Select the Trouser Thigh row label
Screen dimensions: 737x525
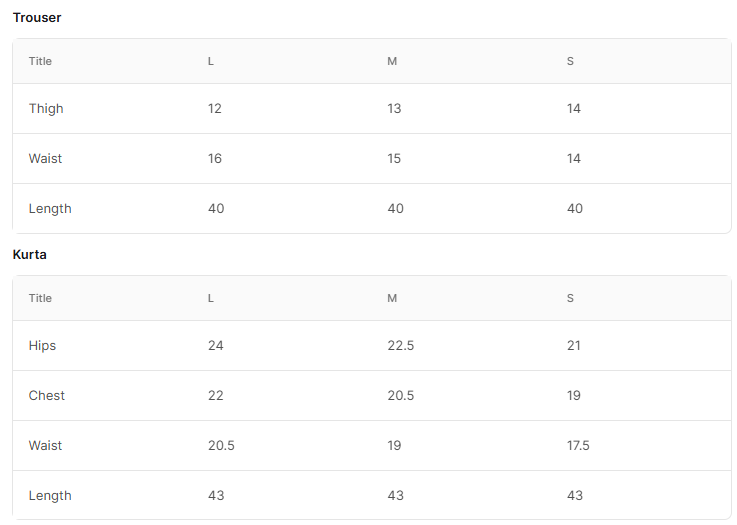coord(46,109)
